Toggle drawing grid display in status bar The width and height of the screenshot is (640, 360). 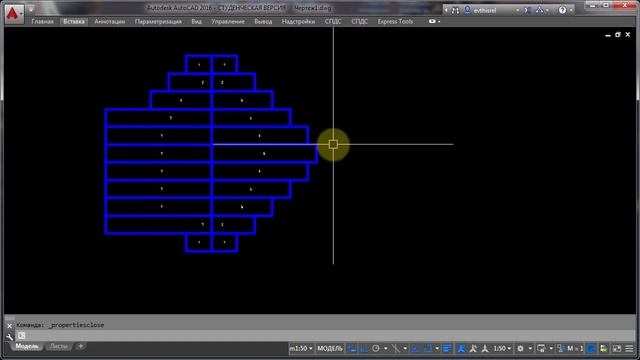[352, 348]
